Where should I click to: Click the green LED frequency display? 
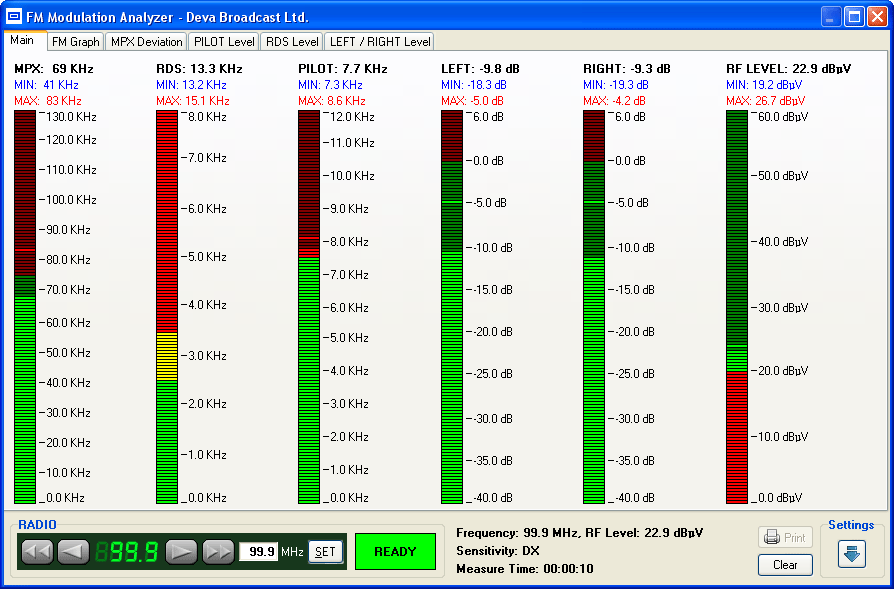point(126,551)
